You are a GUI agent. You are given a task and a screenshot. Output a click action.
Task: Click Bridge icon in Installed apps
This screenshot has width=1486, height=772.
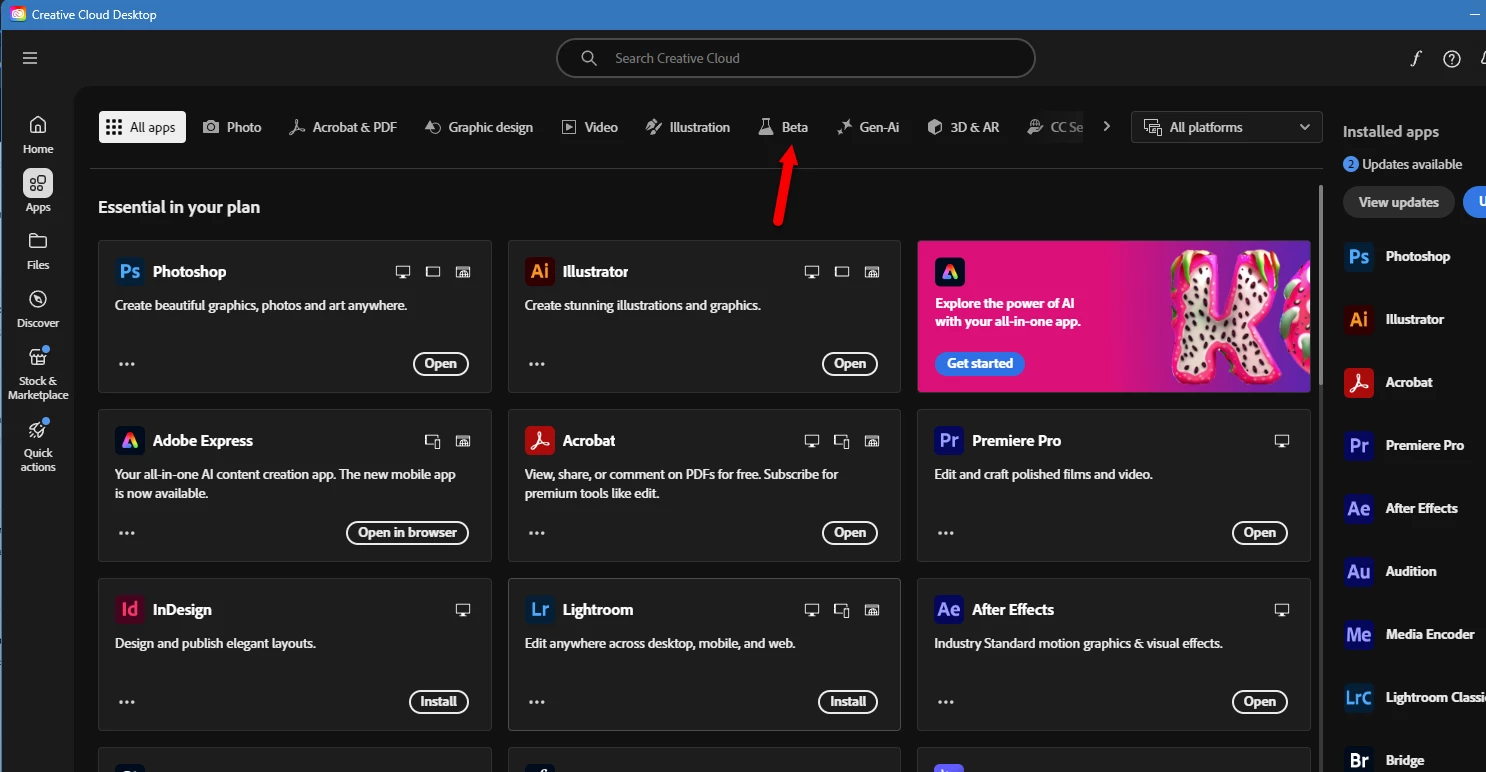point(1359,761)
